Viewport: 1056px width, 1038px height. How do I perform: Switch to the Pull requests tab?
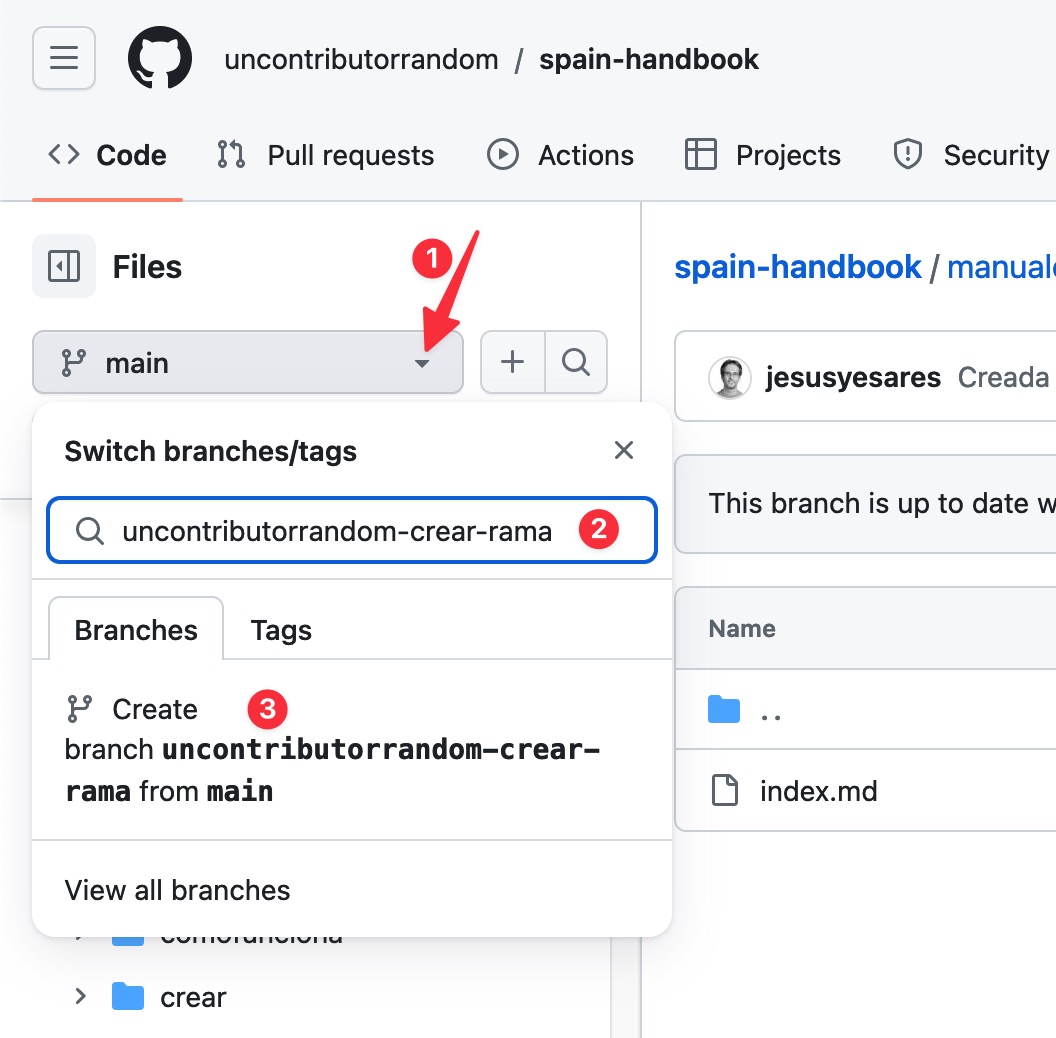coord(325,155)
